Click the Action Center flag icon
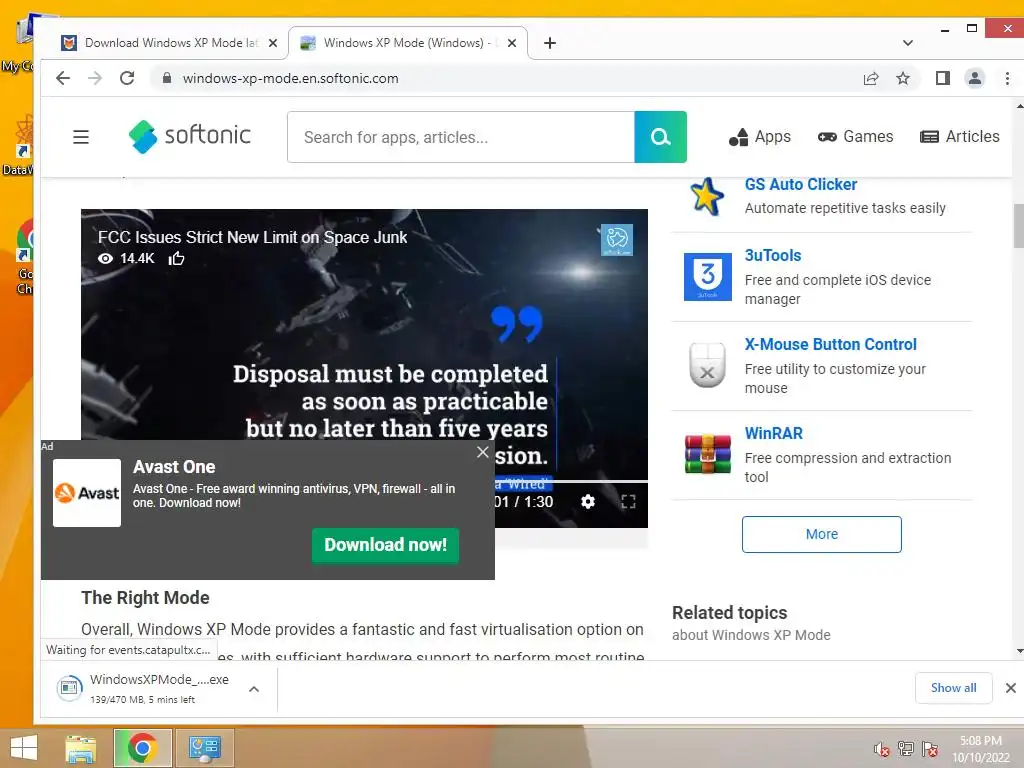Image resolution: width=1024 pixels, height=768 pixels. click(x=930, y=749)
